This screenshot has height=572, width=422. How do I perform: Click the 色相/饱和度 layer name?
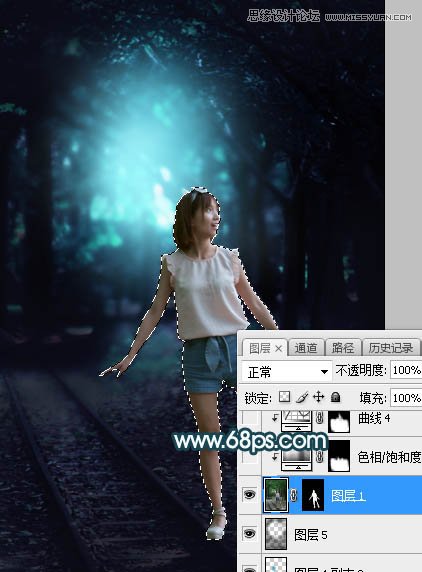tap(390, 457)
